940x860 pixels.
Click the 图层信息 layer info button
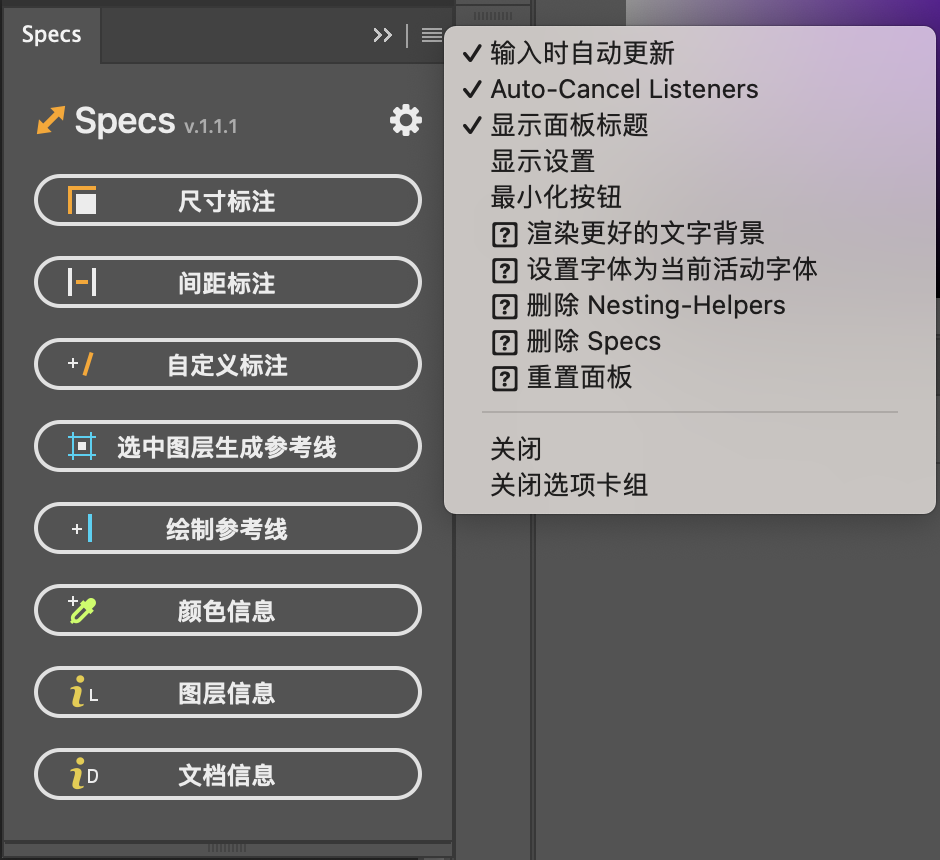[x=227, y=692]
